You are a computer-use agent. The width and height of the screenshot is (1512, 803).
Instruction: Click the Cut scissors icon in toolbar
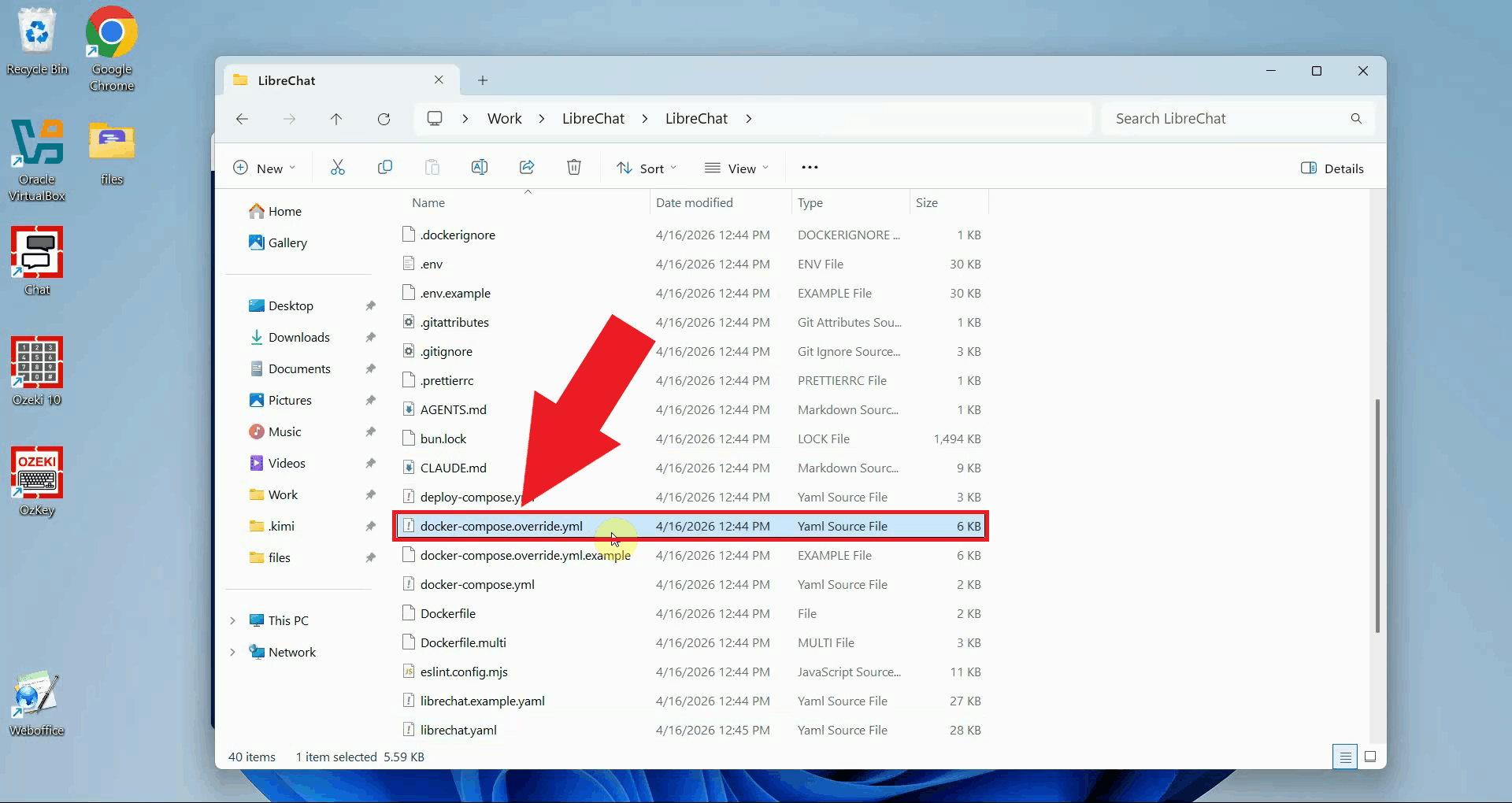coord(338,168)
